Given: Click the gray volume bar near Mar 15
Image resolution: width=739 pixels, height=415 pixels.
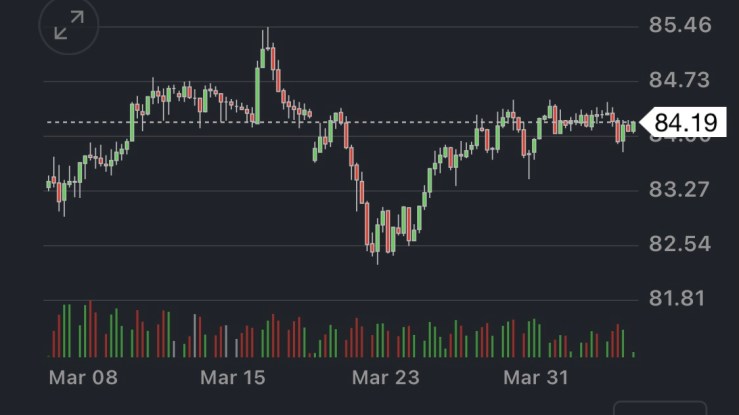Looking at the screenshot, I should 225,341.
